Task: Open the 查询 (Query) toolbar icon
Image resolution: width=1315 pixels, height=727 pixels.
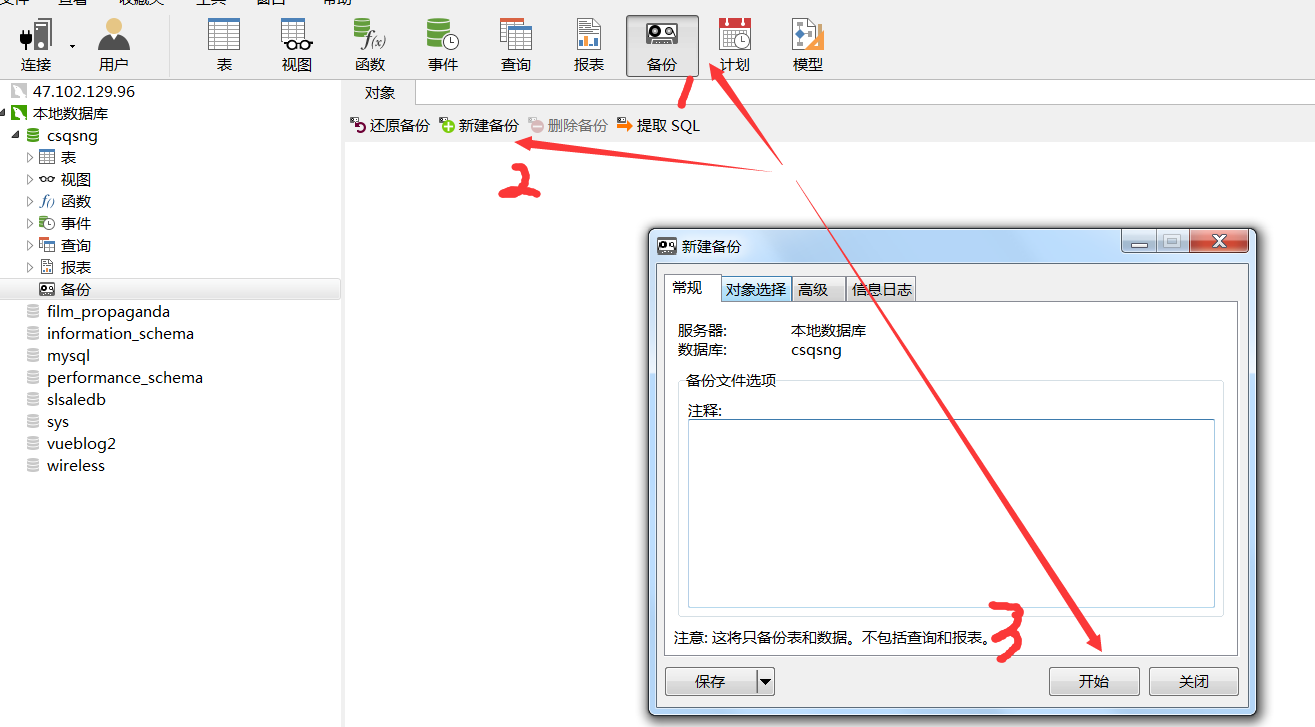Action: [x=516, y=46]
